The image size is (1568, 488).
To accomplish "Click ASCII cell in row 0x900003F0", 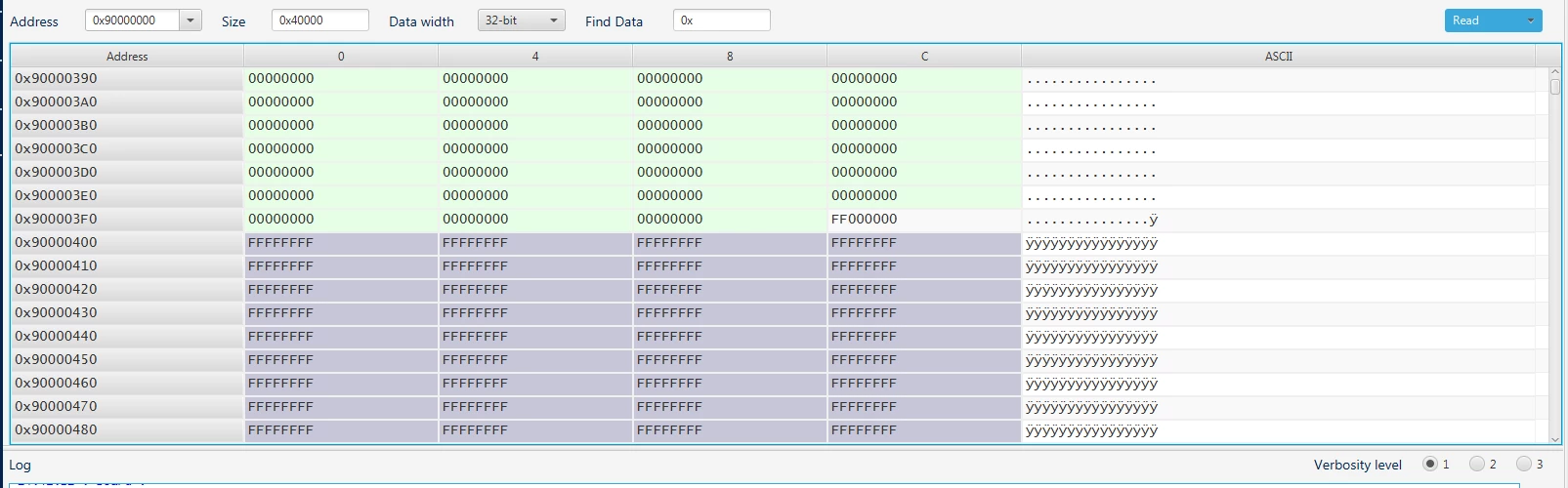I will click(1279, 220).
